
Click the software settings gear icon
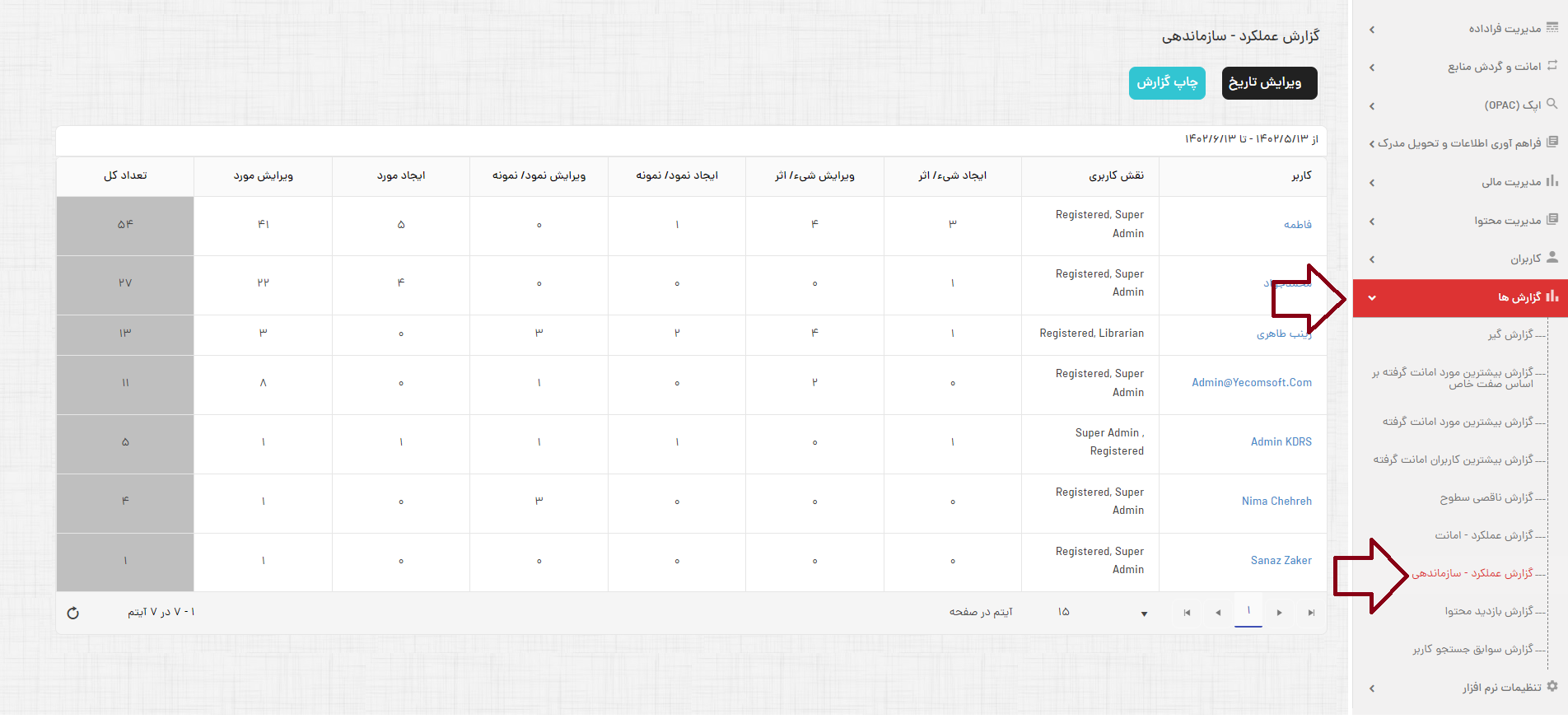coord(1552,687)
